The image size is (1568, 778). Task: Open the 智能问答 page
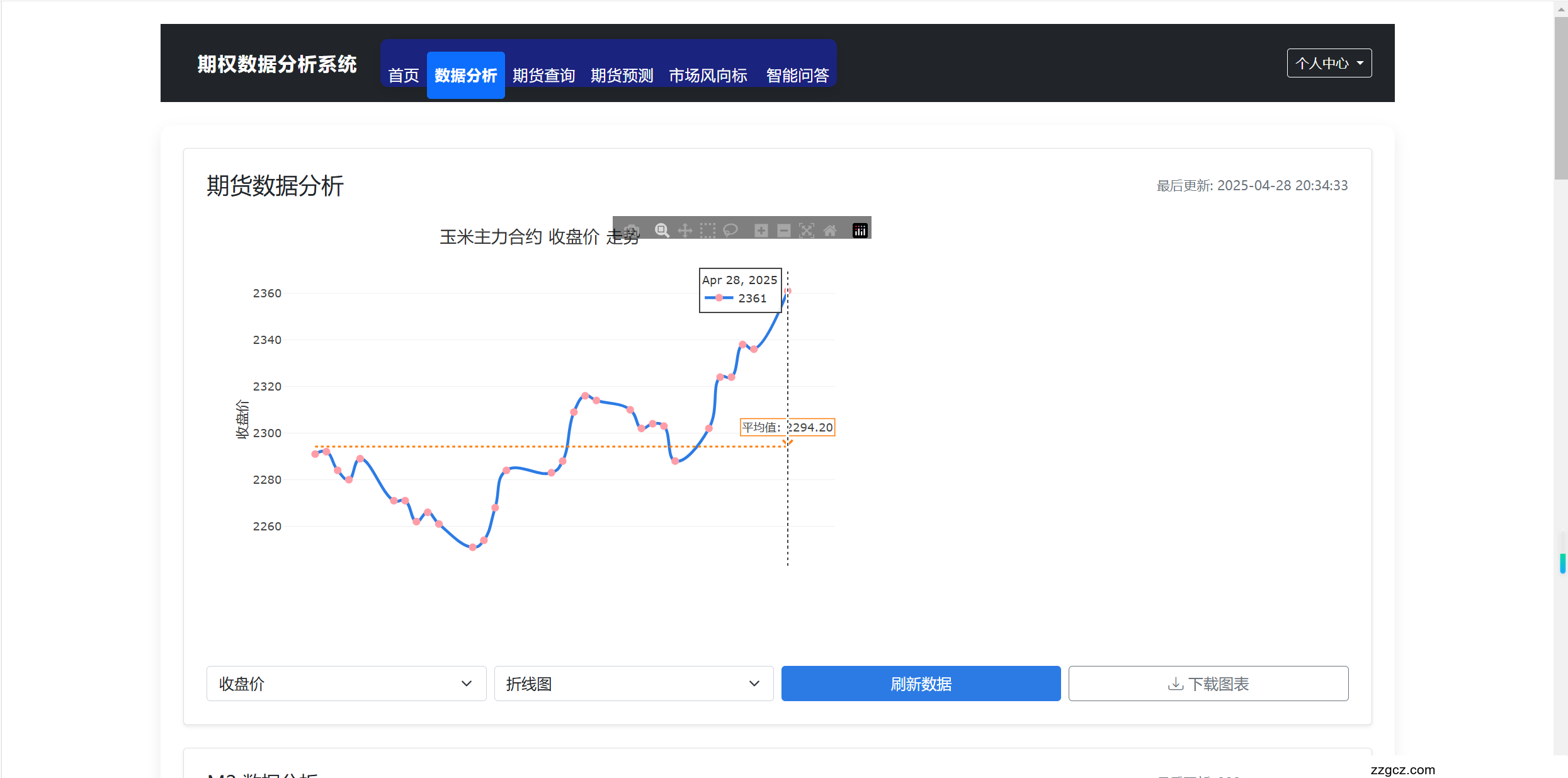[x=797, y=75]
